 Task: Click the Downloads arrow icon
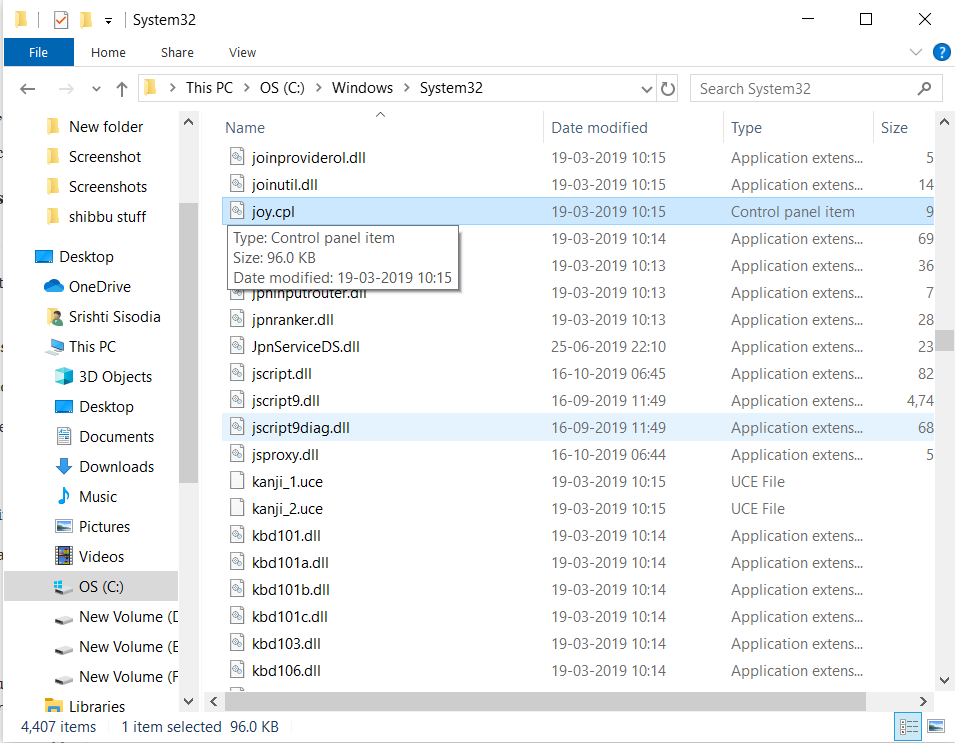[x=63, y=467]
